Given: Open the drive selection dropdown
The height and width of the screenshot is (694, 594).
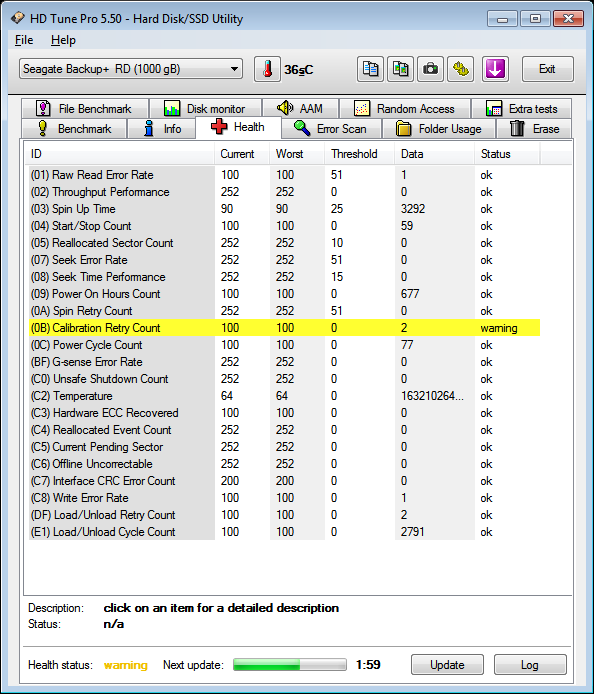Looking at the screenshot, I should [x=131, y=69].
